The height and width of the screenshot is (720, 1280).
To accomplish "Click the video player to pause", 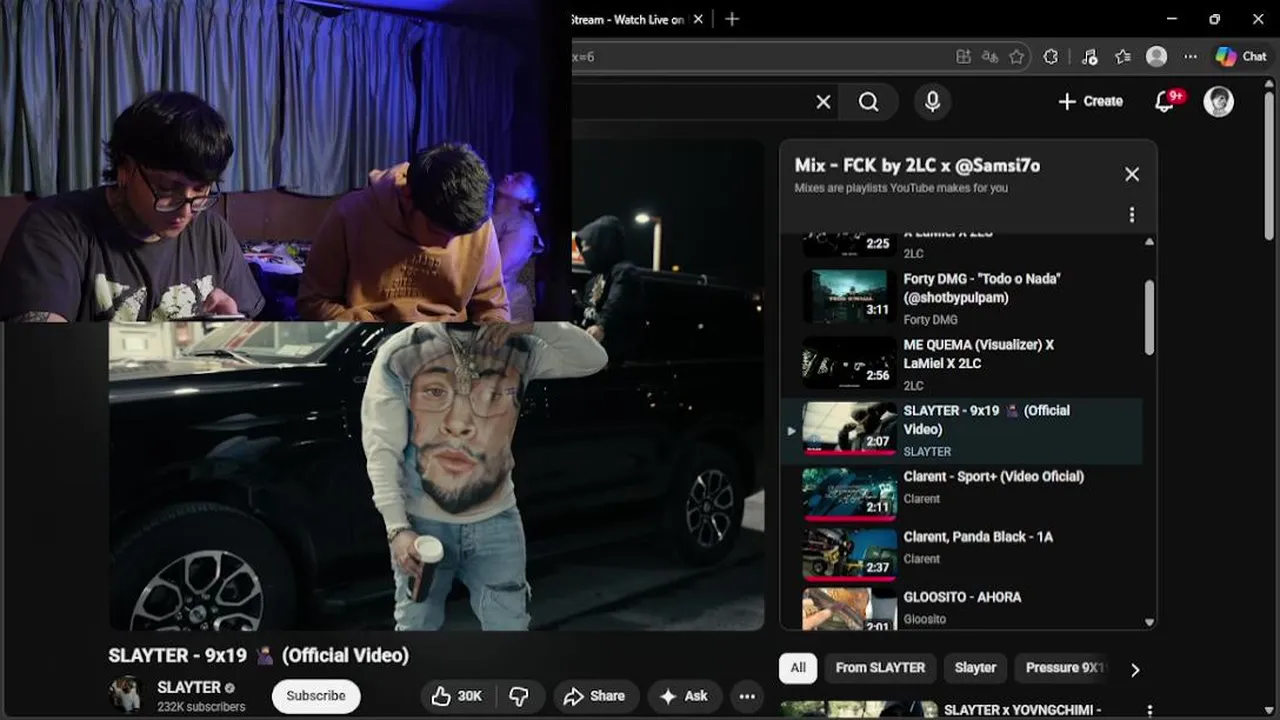I will (x=436, y=476).
